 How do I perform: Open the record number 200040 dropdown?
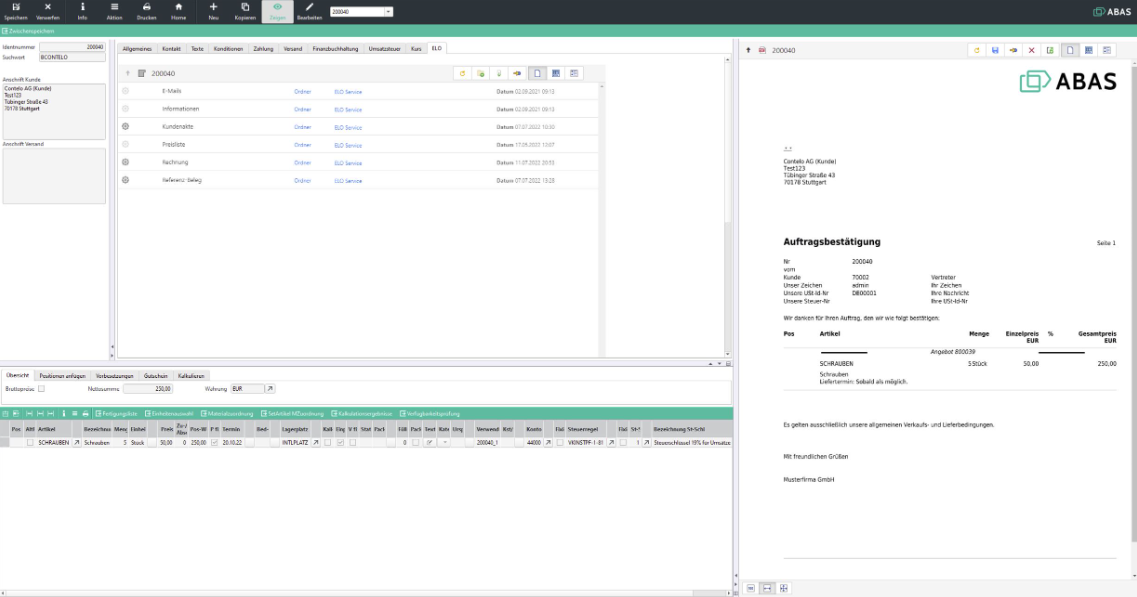(x=388, y=12)
